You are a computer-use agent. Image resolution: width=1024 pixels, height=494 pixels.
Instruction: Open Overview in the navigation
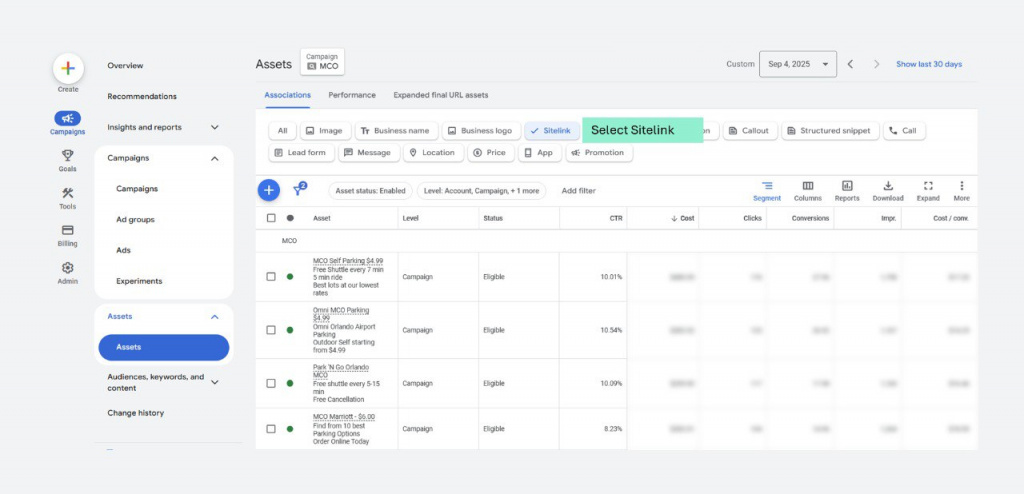(125, 65)
